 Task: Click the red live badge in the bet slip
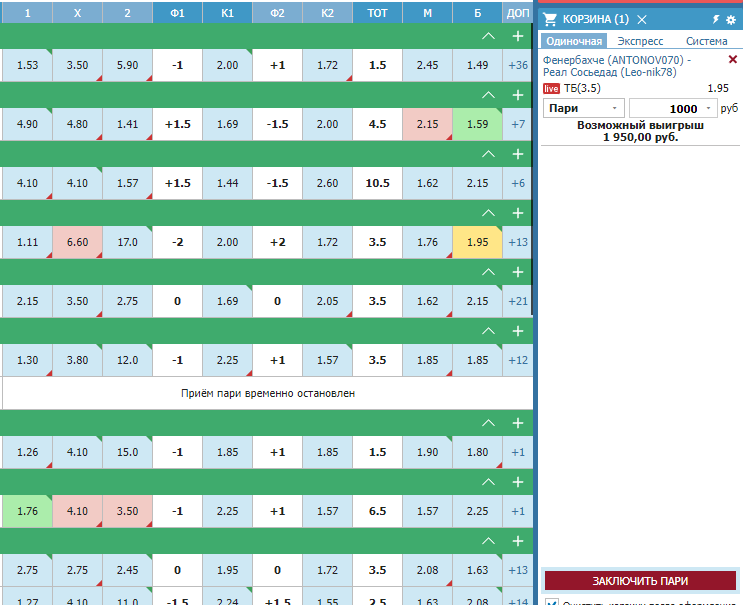[550, 88]
